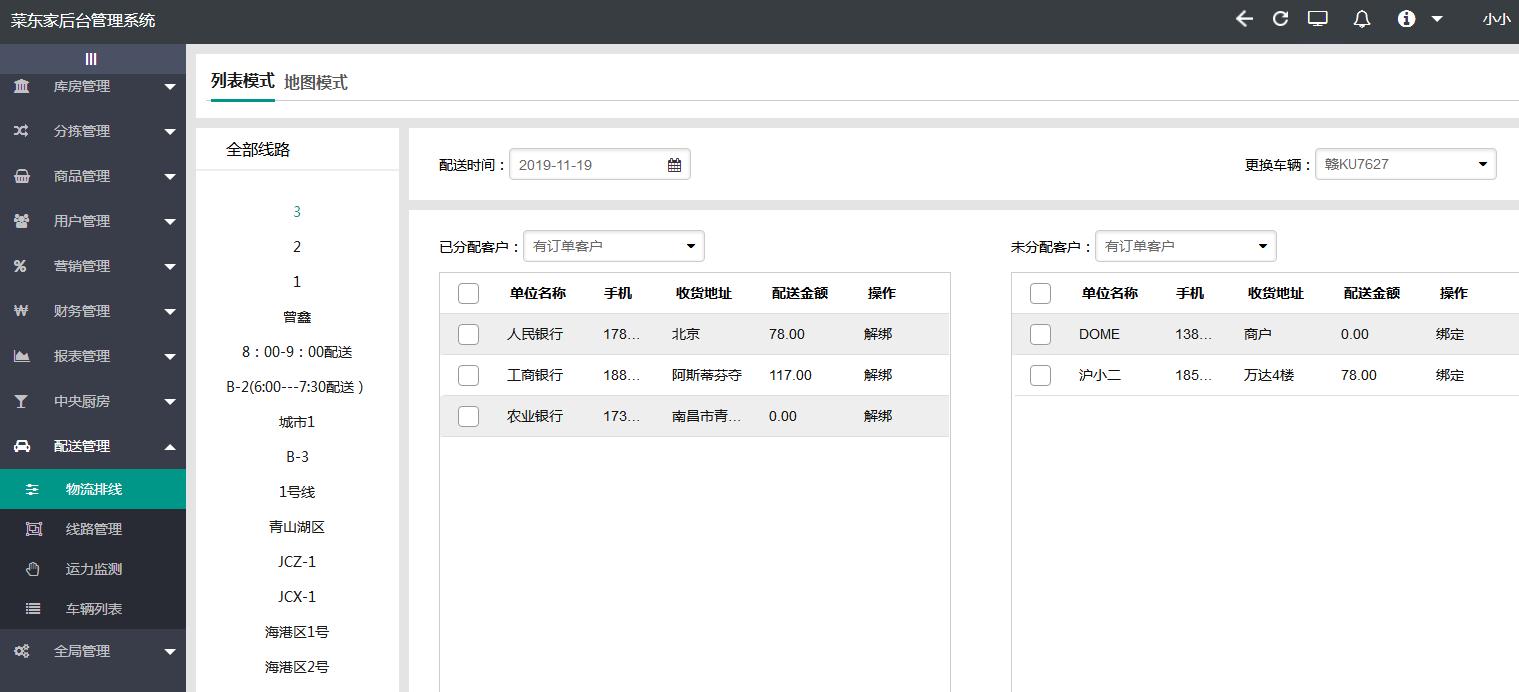This screenshot has height=692, width=1519.
Task: Click the refresh icon in top bar
Action: 1280,19
